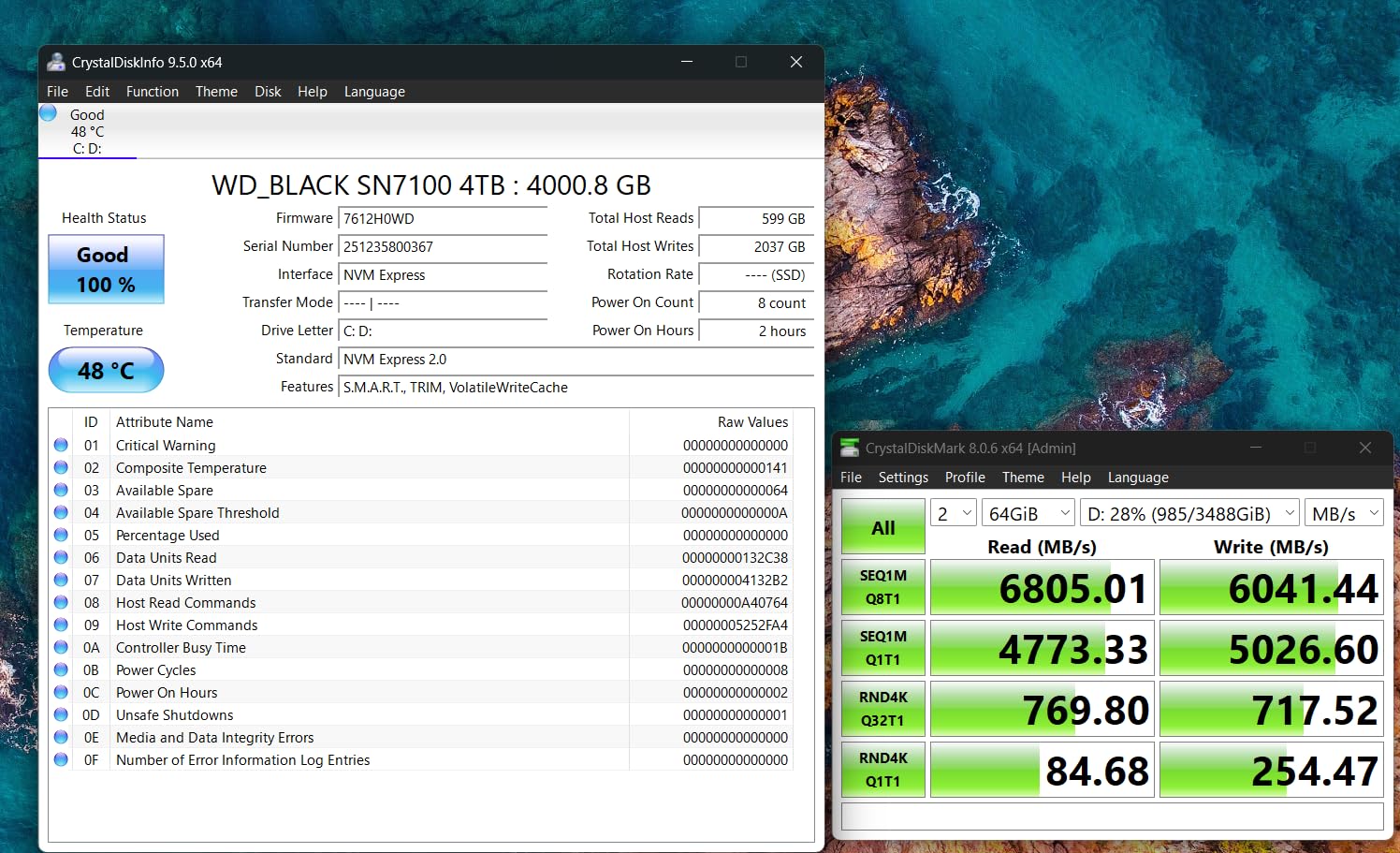The image size is (1400, 853).
Task: Click the CrystalDiskInfo app icon in title bar
Action: pyautogui.click(x=55, y=62)
